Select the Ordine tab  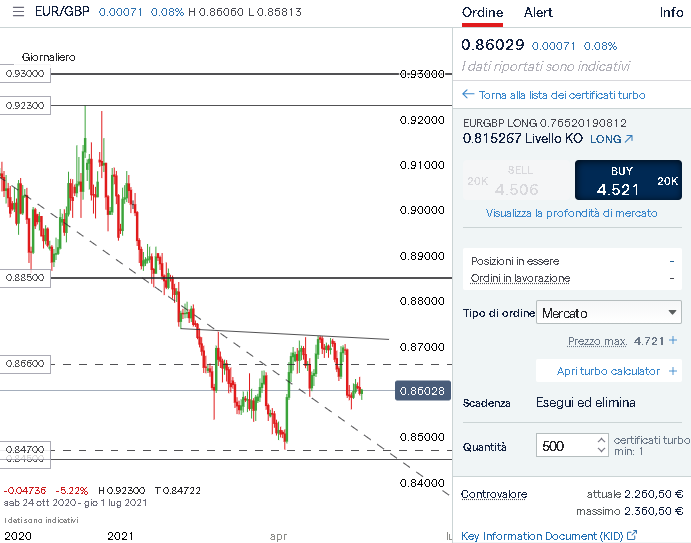click(482, 13)
